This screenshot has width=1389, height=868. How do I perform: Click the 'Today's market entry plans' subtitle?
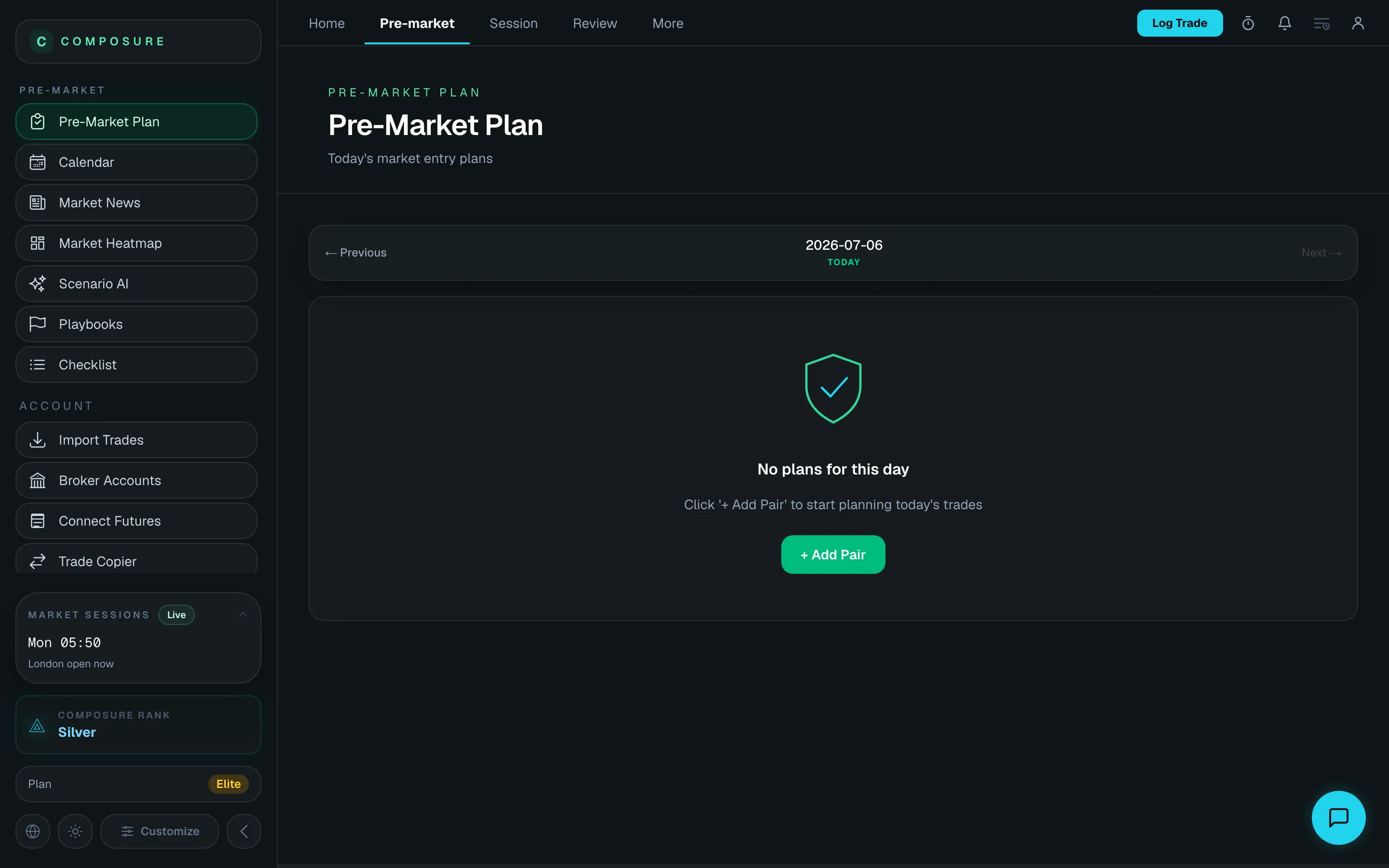pyautogui.click(x=410, y=159)
